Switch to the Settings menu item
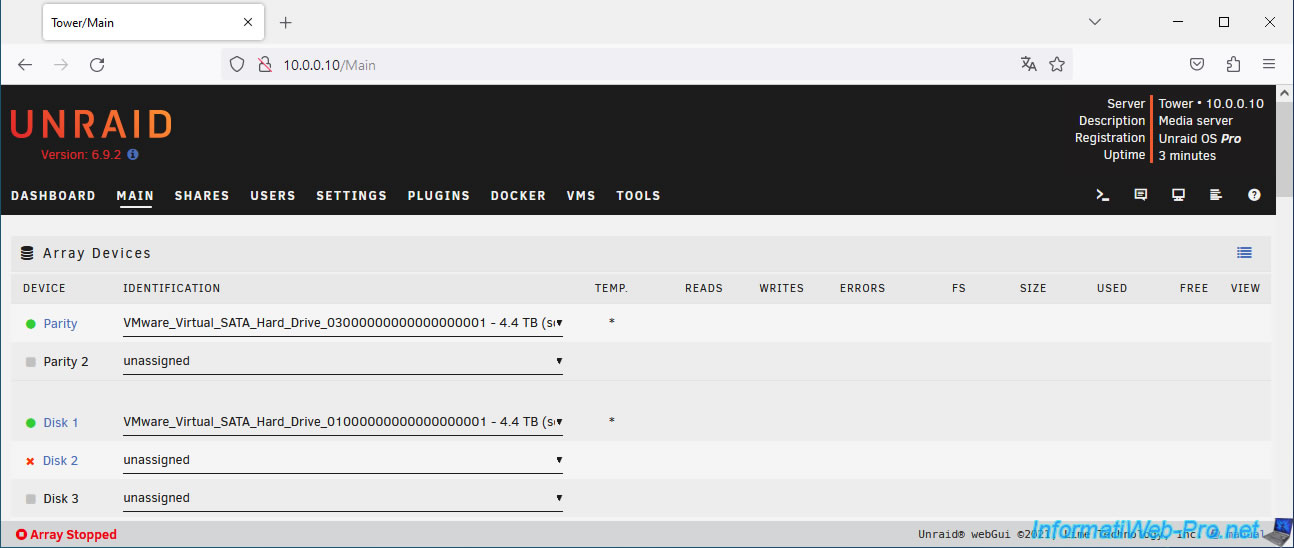This screenshot has width=1294, height=548. (351, 196)
